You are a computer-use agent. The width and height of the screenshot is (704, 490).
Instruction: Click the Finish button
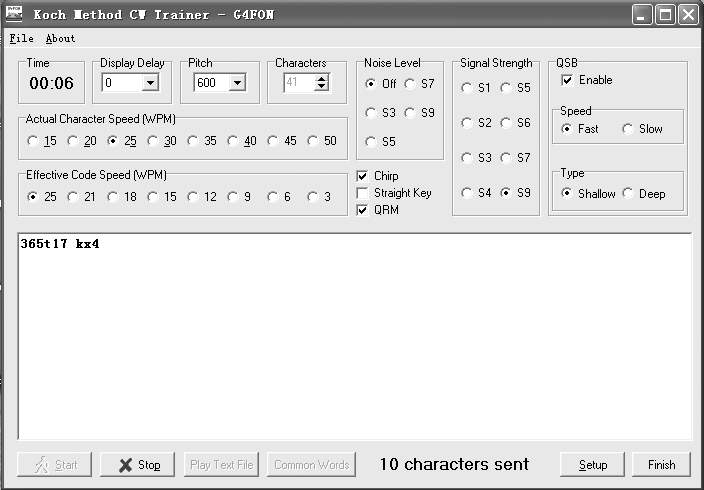pos(661,465)
